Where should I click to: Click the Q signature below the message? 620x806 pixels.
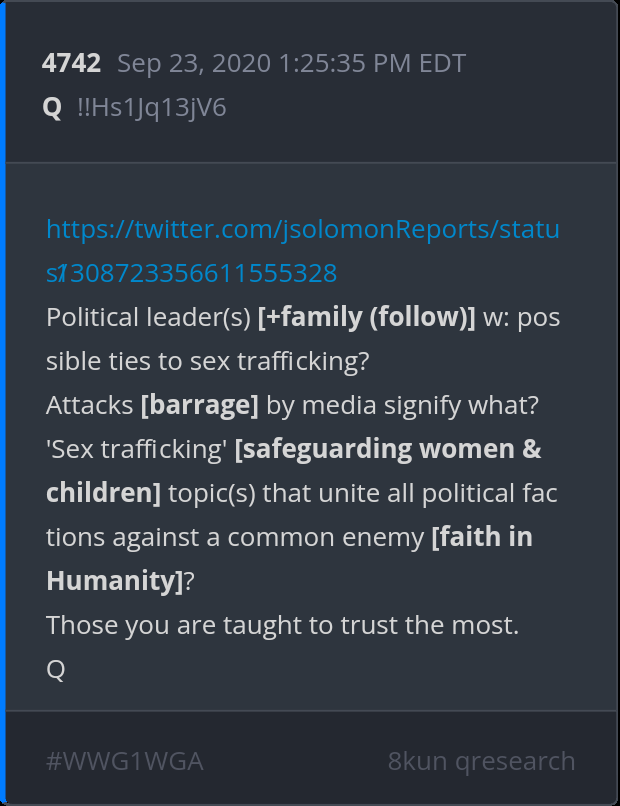[x=55, y=669]
